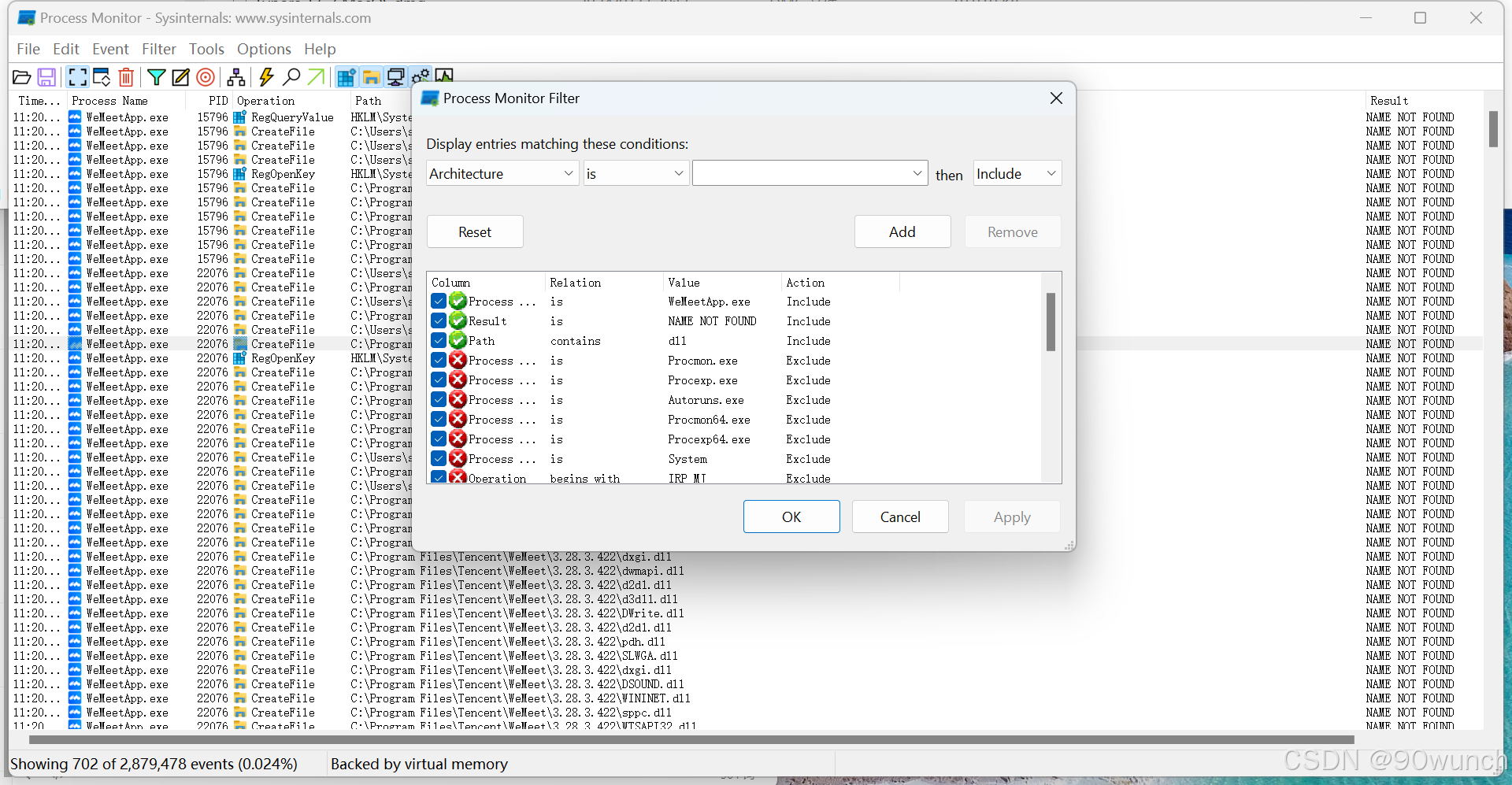Uncheck the Procmon64.exe exclude filter
This screenshot has height=785, width=1512.
point(439,420)
